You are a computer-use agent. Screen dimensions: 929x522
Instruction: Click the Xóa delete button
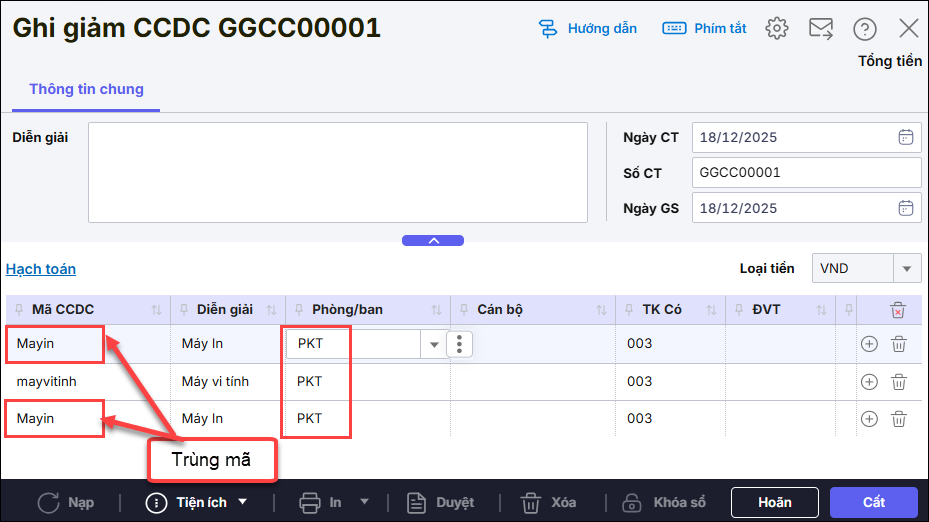548,503
